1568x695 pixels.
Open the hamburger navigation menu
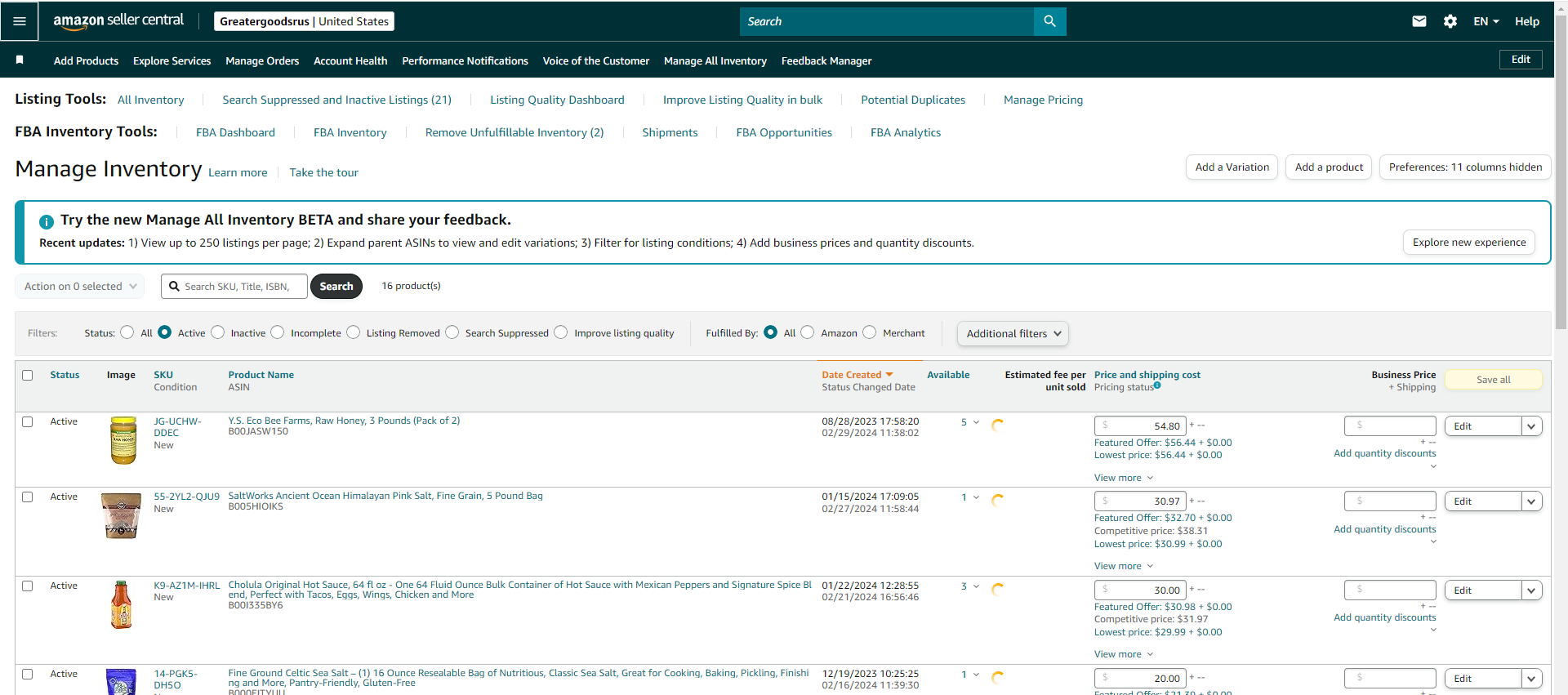(x=20, y=21)
